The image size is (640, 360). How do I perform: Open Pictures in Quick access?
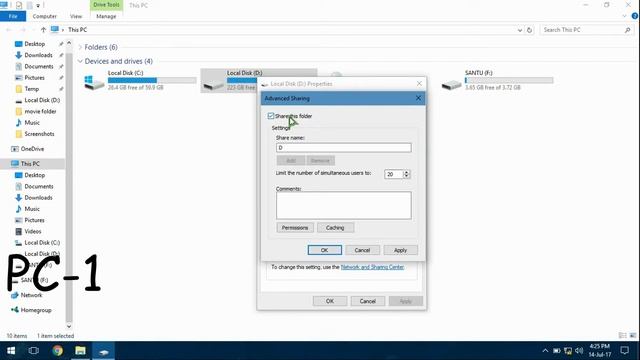tap(35, 78)
